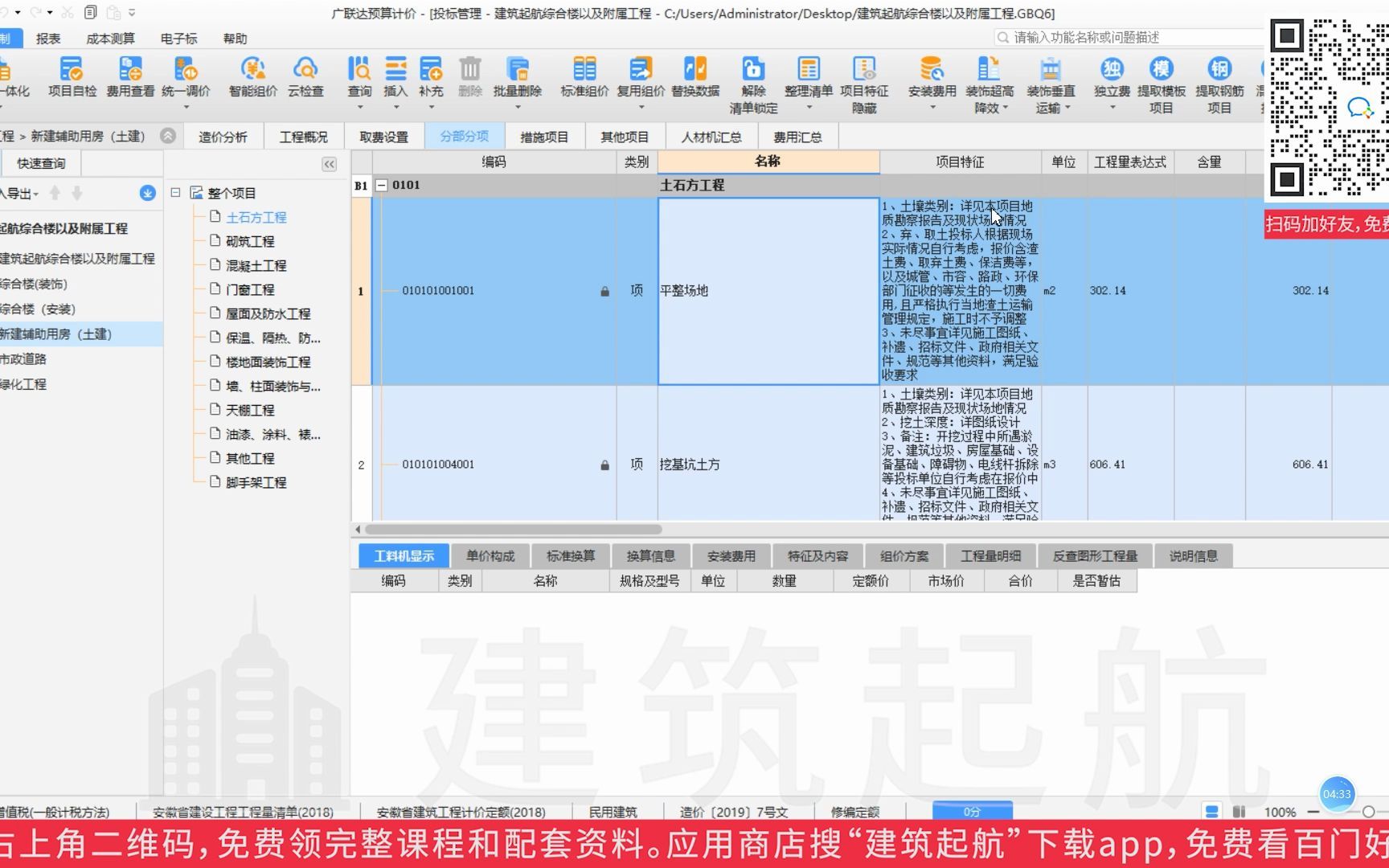
Task: Switch to the 造价分析 tab
Action: [x=223, y=137]
